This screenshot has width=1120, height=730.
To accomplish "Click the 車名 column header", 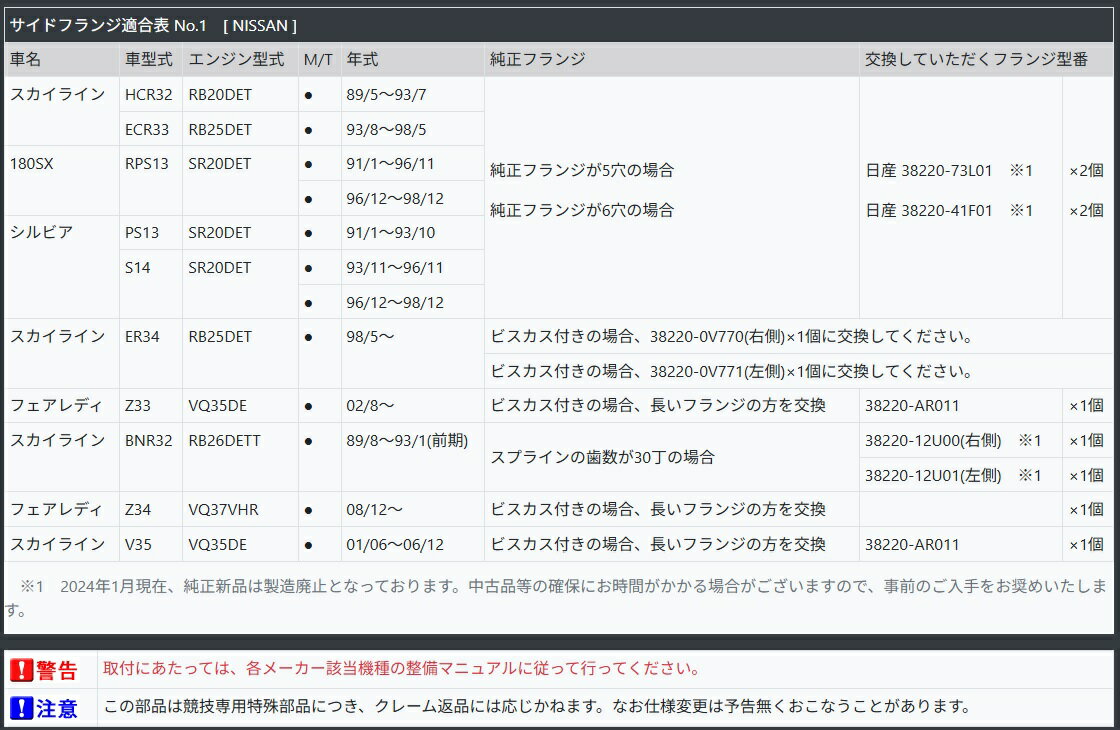I will 26,60.
